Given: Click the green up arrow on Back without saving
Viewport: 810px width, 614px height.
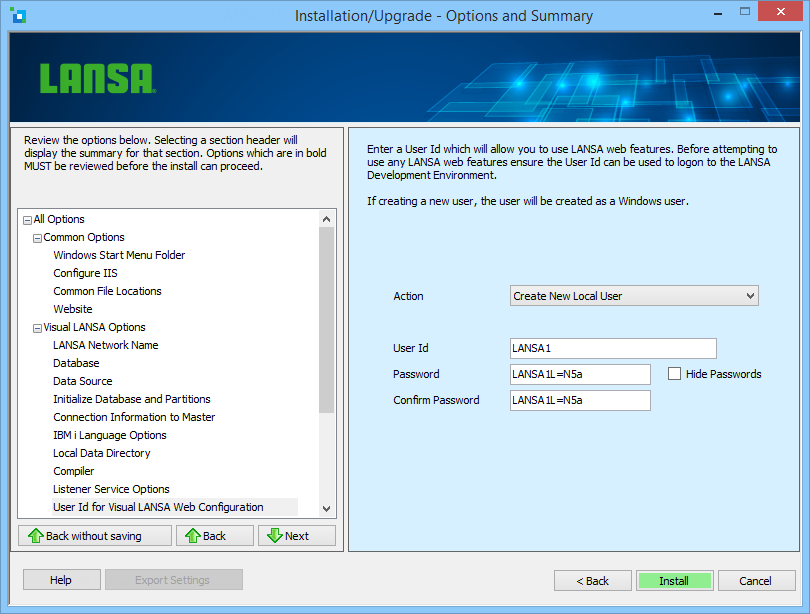Looking at the screenshot, I should 36,536.
